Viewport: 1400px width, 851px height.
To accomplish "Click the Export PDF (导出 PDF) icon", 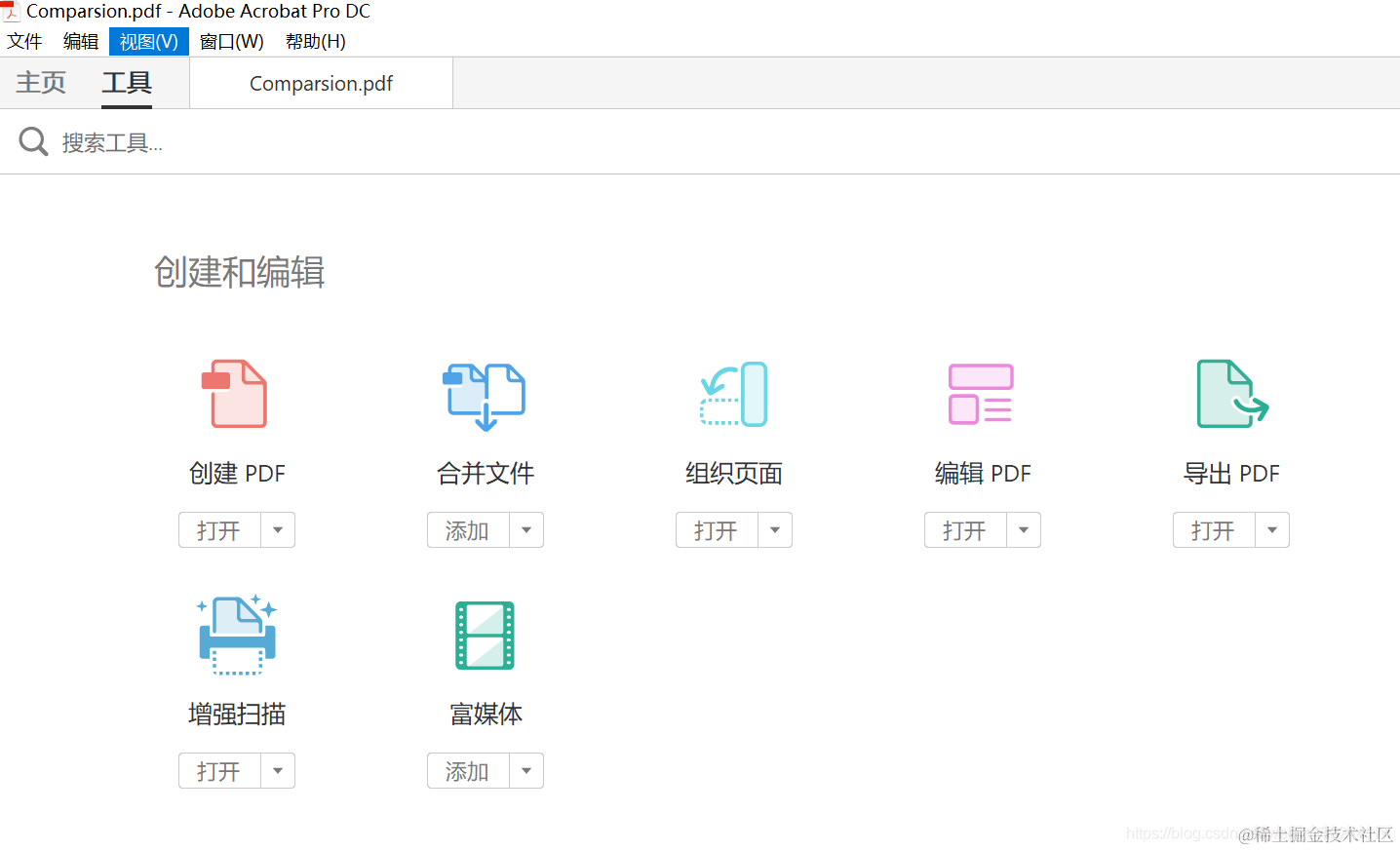I will tap(1232, 394).
